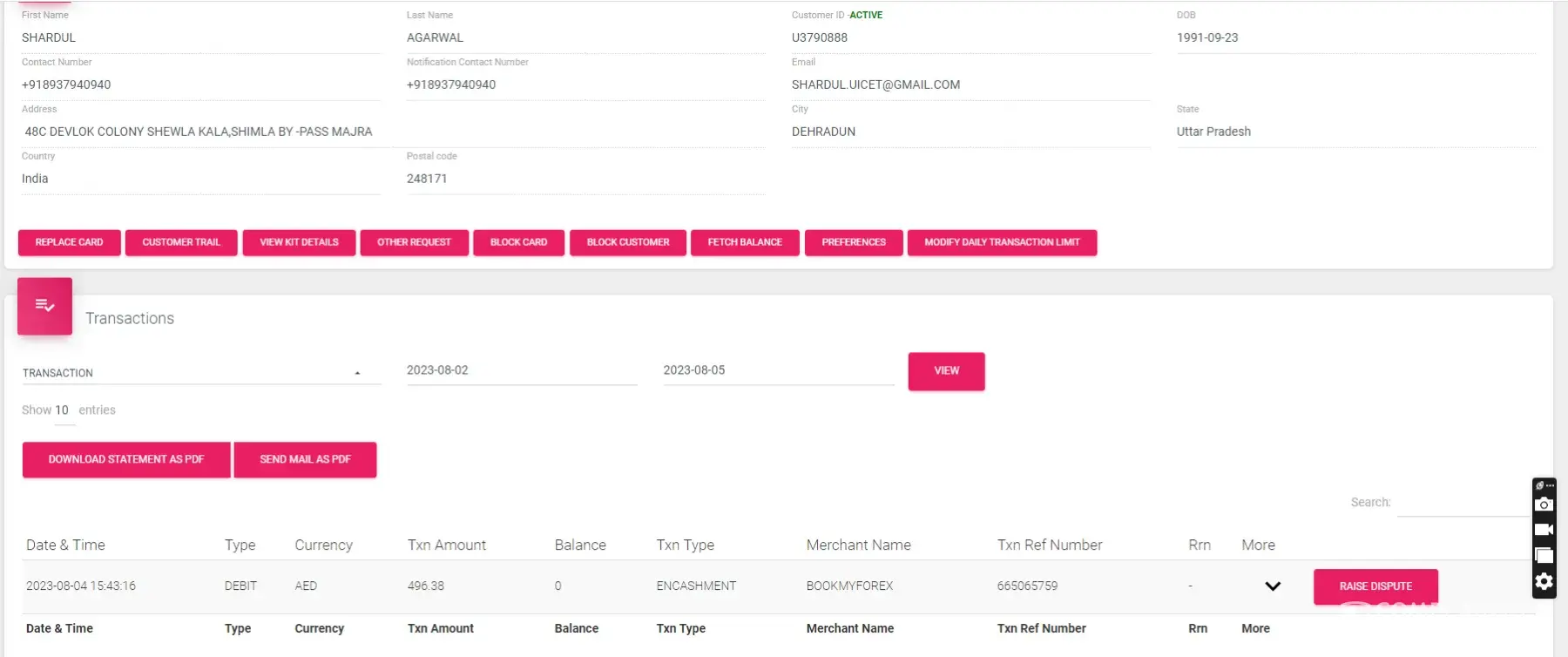Download statement as PDF

click(x=126, y=459)
